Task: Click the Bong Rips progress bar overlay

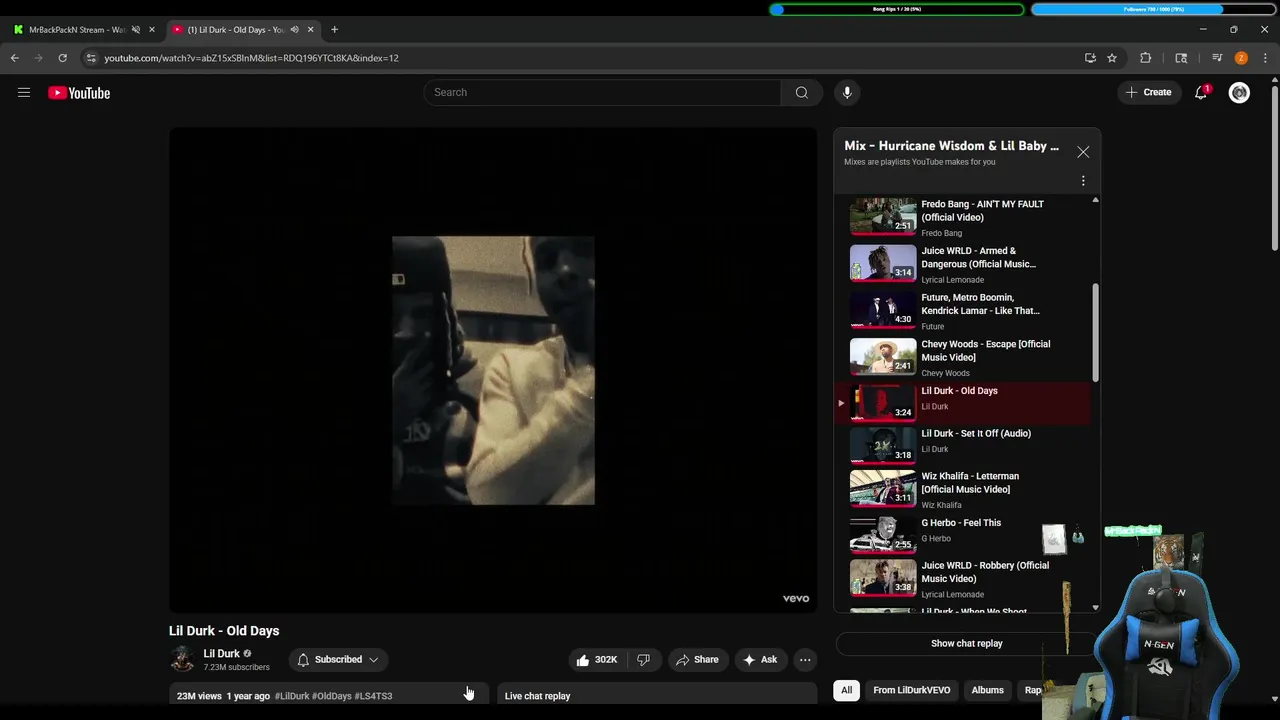Action: 897,9
